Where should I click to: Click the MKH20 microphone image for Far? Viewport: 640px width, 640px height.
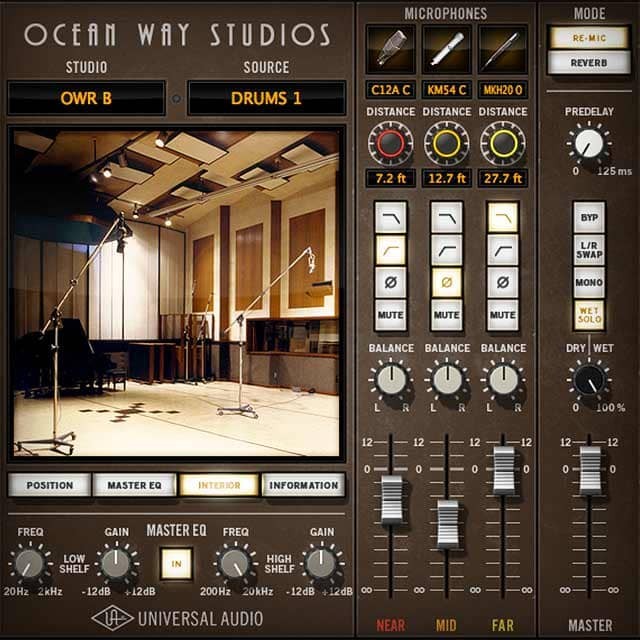(502, 48)
